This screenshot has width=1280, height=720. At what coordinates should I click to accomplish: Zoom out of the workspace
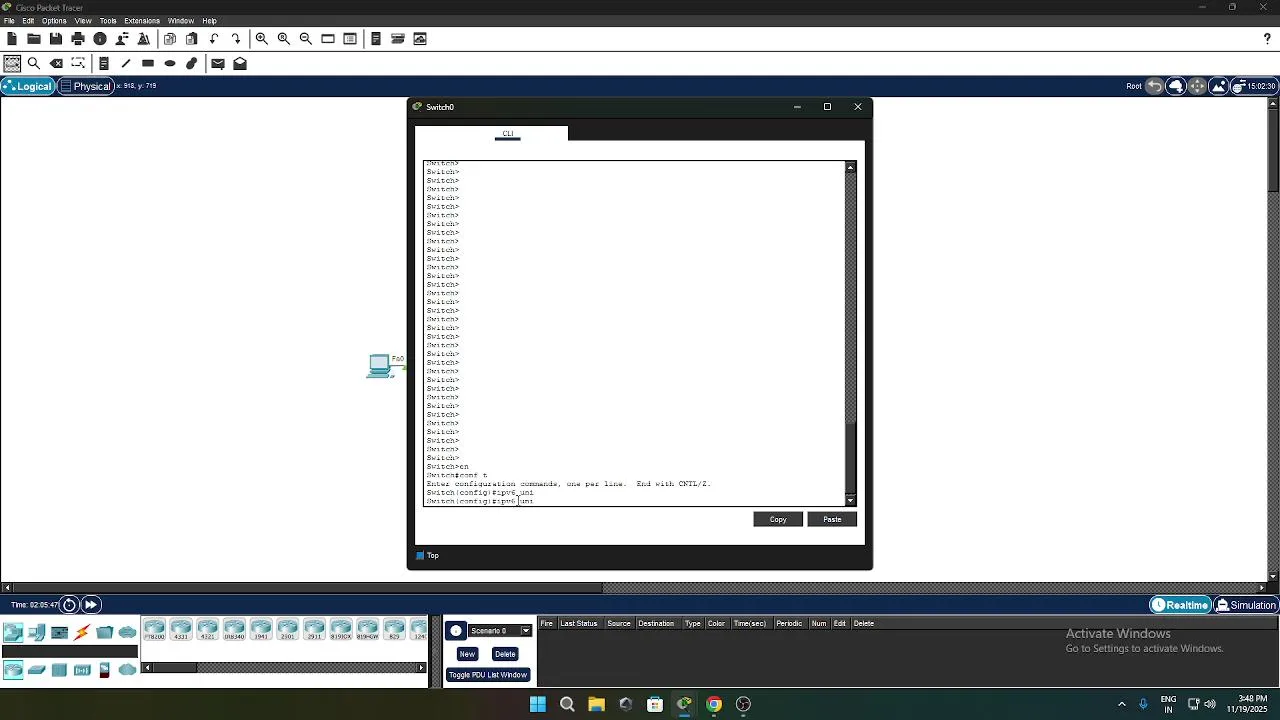[306, 39]
